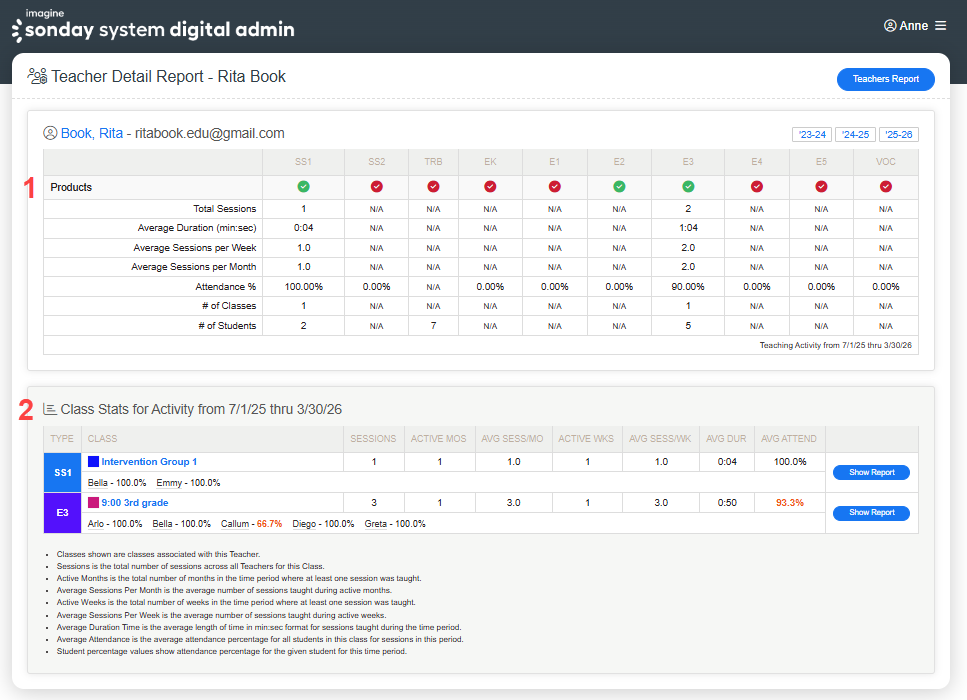Click the red status icon under SS2
This screenshot has height=700, width=967.
coord(376,187)
